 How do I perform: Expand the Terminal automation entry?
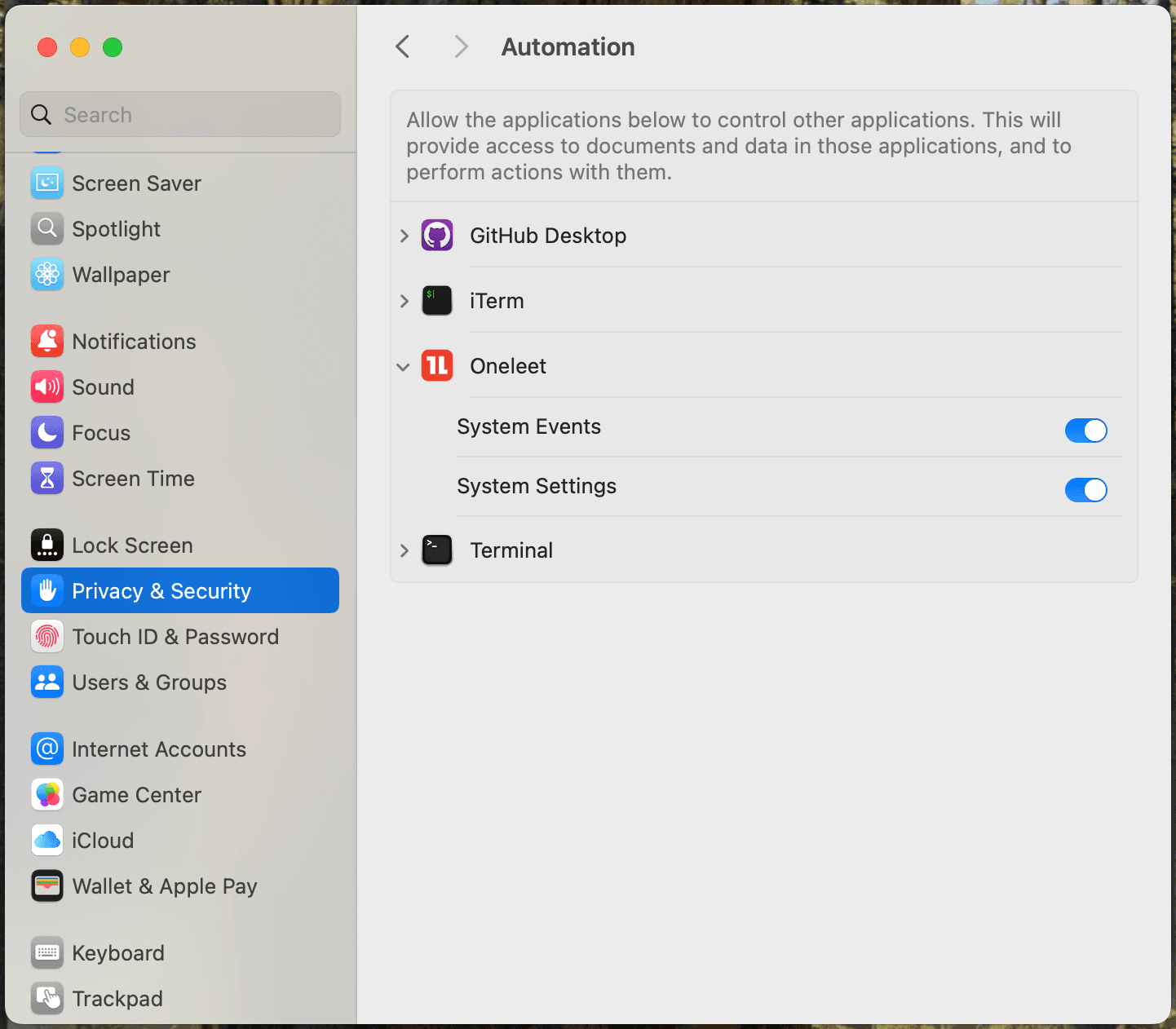403,550
